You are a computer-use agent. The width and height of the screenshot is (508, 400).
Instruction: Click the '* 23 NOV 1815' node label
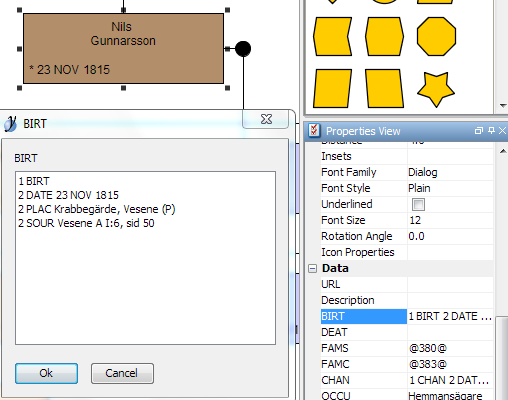pos(69,70)
